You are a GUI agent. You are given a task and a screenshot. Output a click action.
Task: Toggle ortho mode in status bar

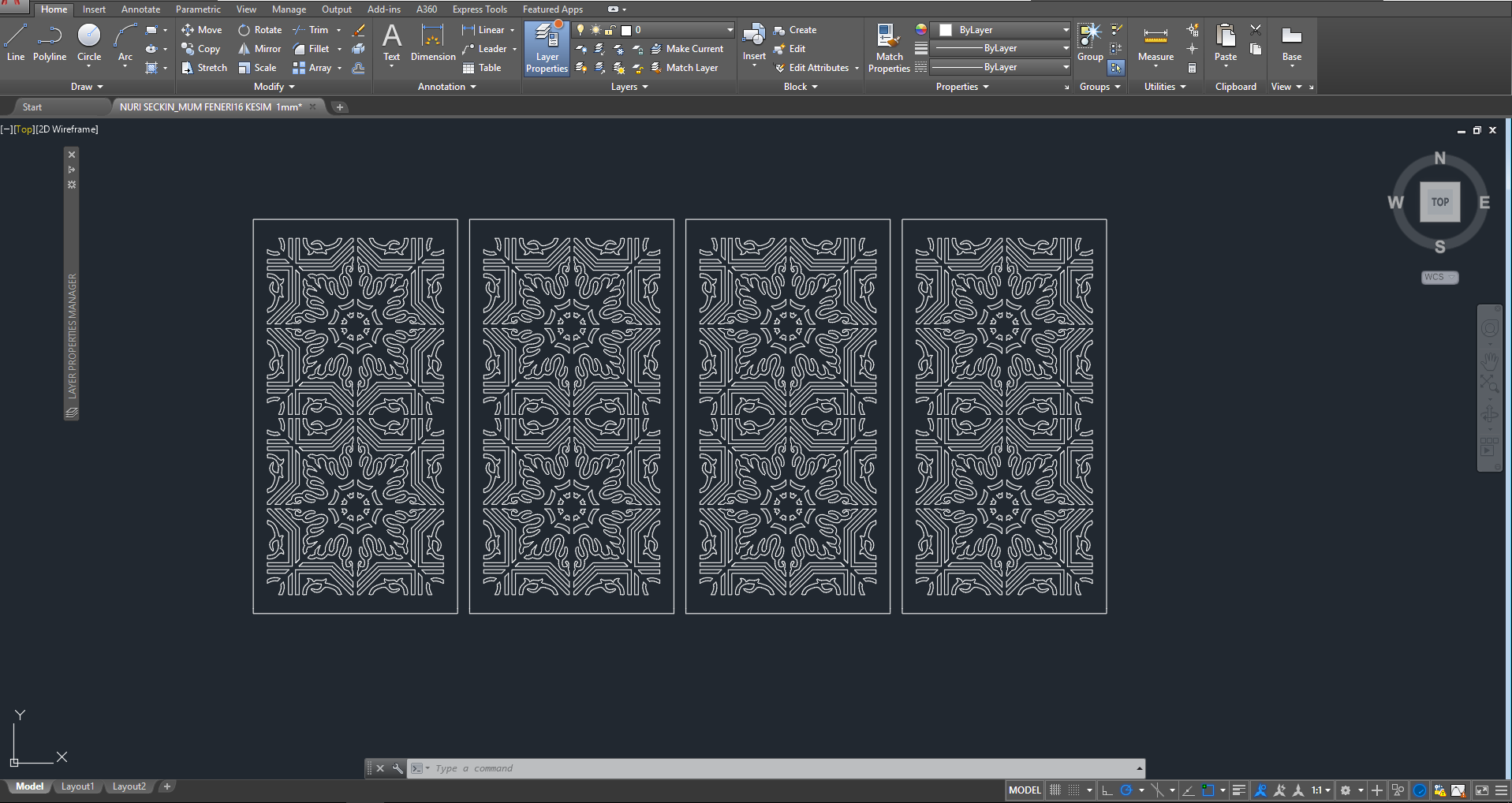pyautogui.click(x=1107, y=790)
